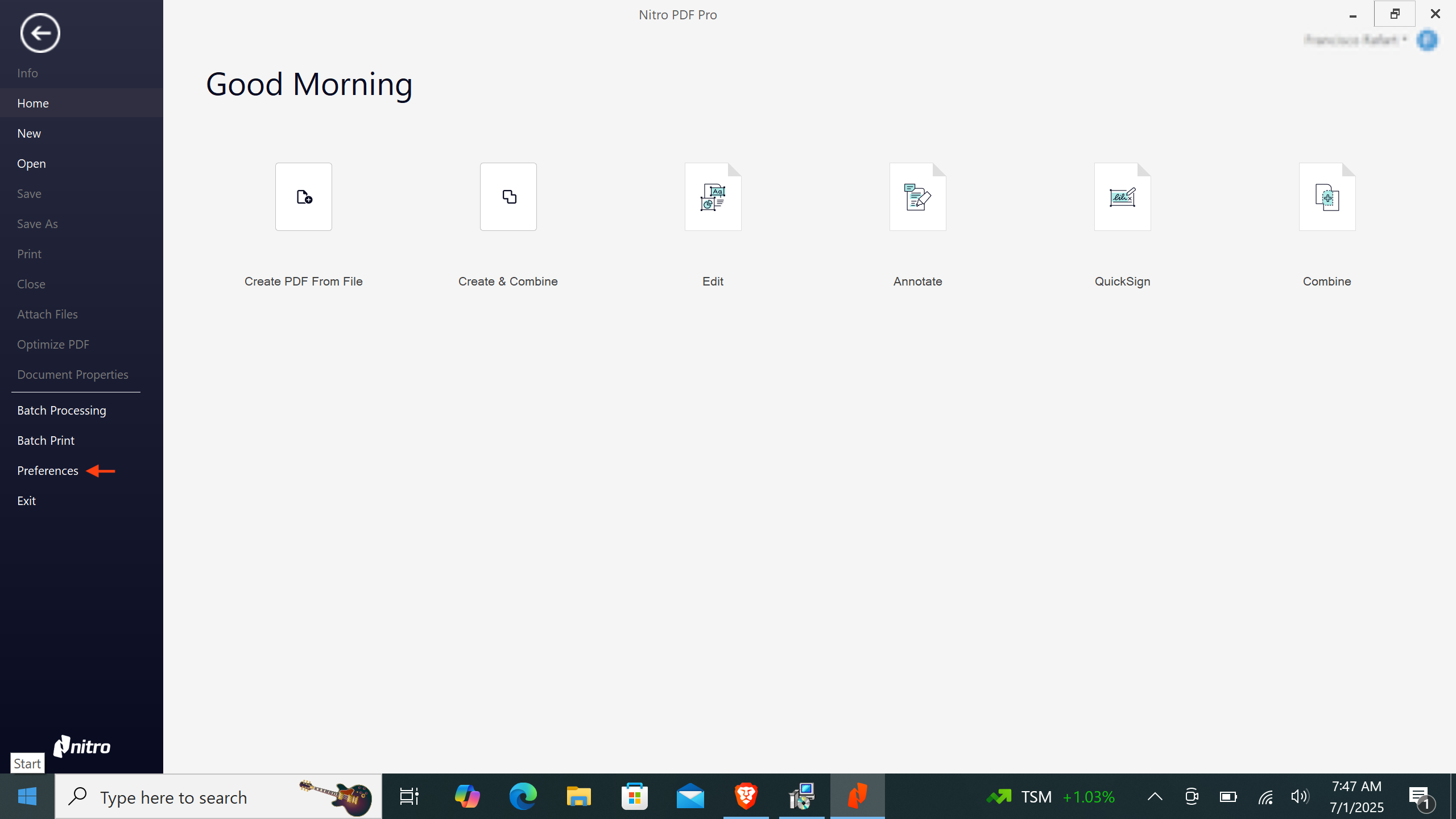Show hidden system tray icons chevron

coord(1155,796)
